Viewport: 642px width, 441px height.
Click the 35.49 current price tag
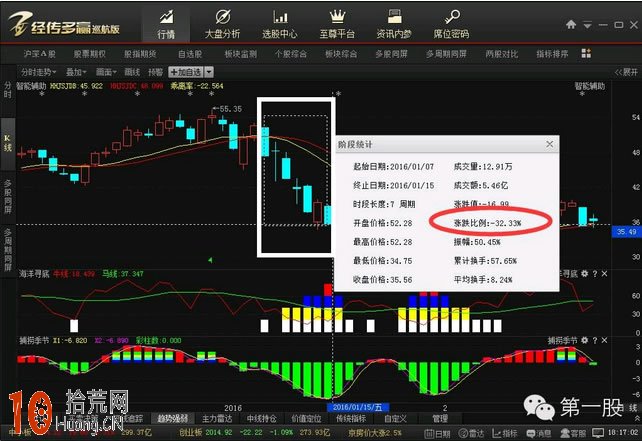pos(626,232)
